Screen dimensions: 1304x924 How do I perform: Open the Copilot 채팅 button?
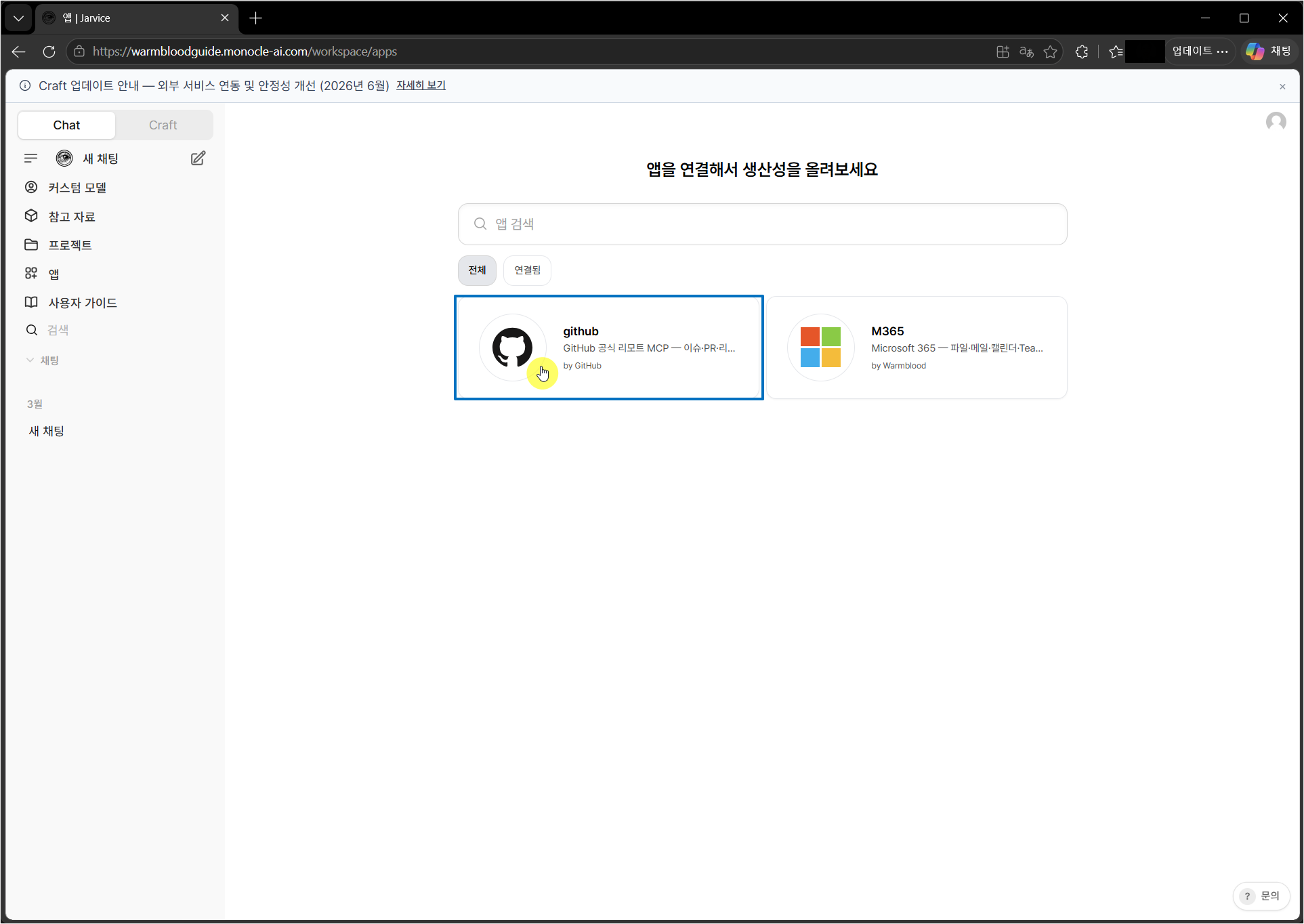pos(1269,51)
